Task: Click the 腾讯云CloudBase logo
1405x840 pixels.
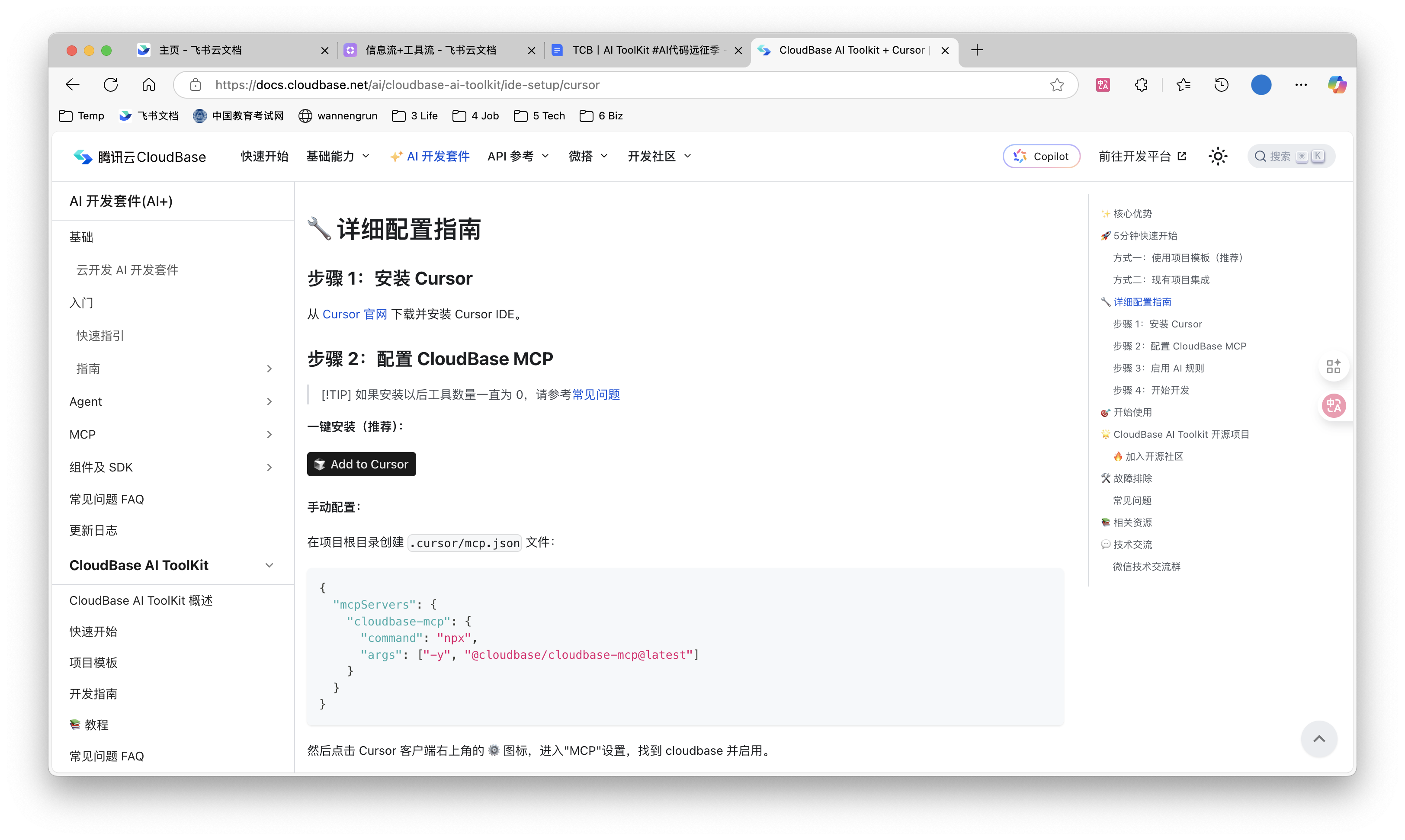Action: tap(140, 157)
